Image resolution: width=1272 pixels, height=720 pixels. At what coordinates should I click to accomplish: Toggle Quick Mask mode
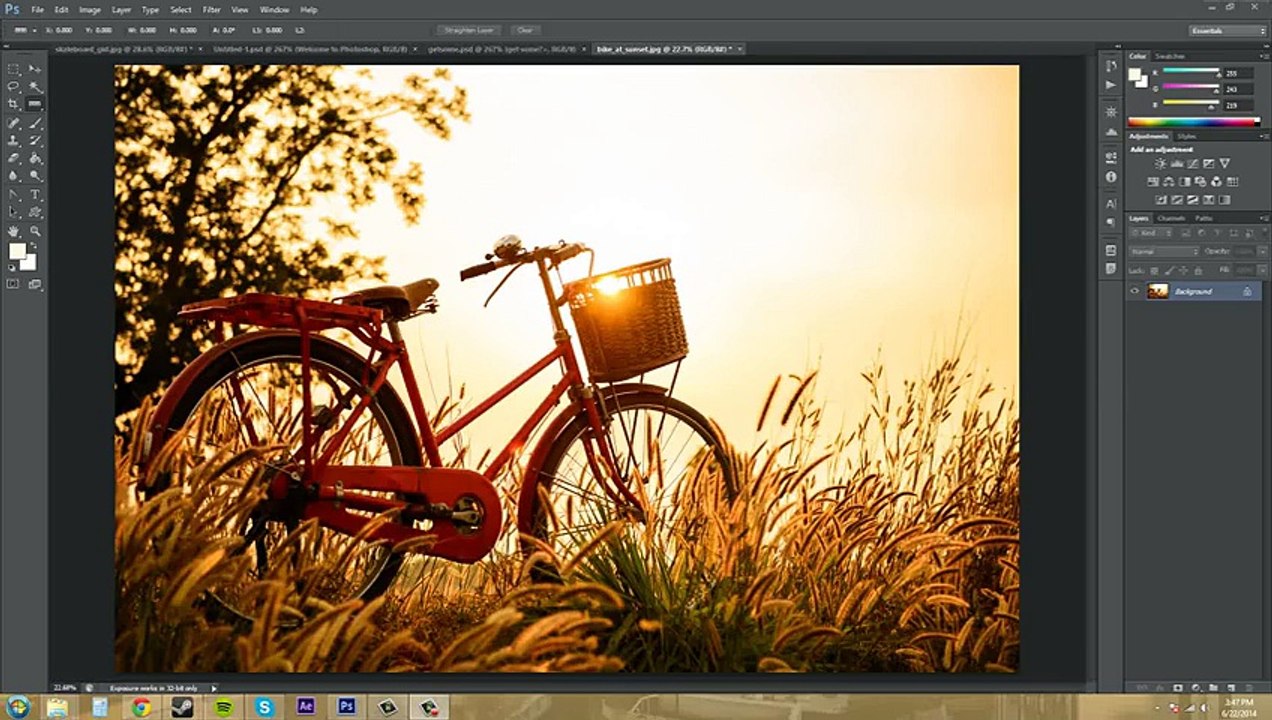click(13, 284)
